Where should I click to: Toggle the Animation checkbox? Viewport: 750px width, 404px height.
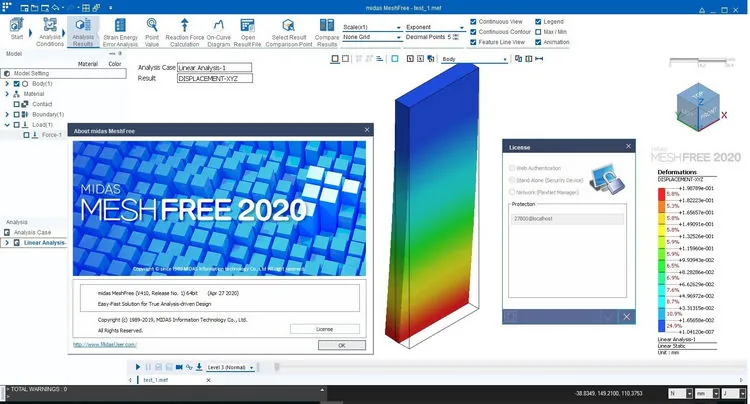[x=538, y=42]
